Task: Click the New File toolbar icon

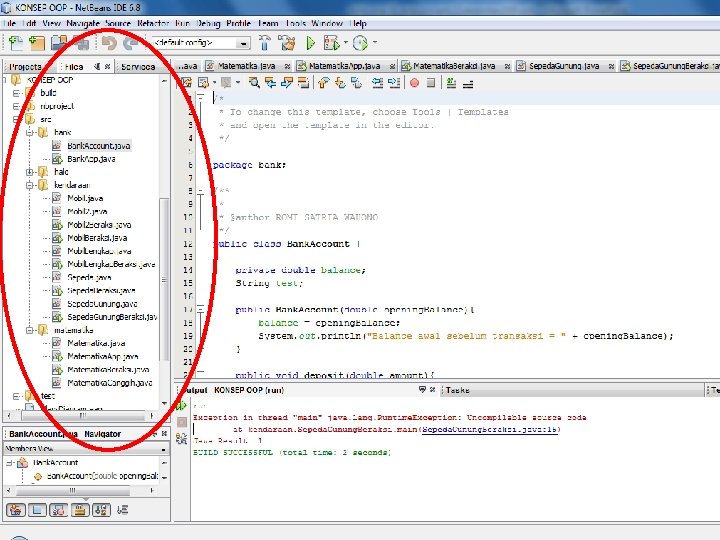Action: click(16, 43)
